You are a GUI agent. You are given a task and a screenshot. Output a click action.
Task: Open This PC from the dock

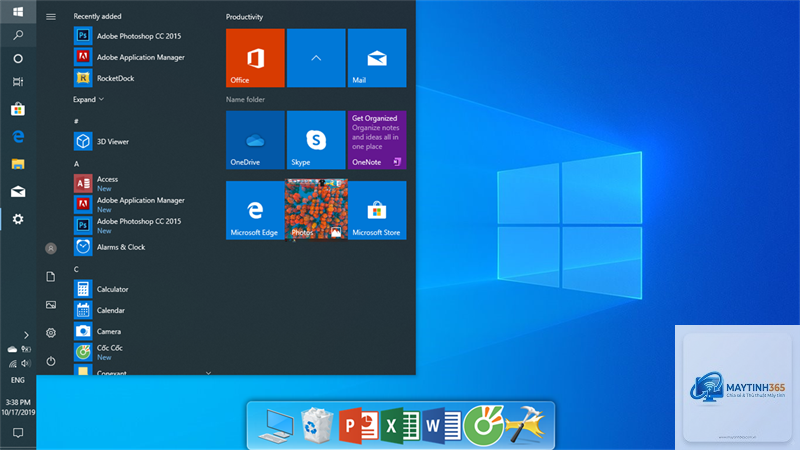coord(276,426)
